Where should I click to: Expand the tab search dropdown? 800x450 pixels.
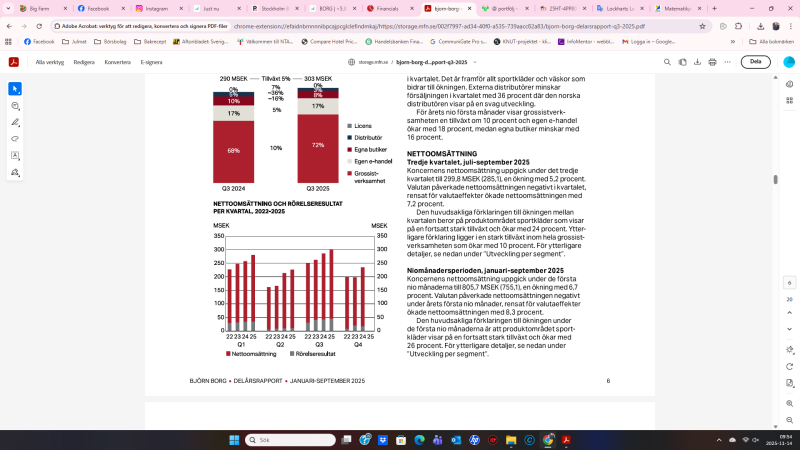pyautogui.click(x=8, y=9)
